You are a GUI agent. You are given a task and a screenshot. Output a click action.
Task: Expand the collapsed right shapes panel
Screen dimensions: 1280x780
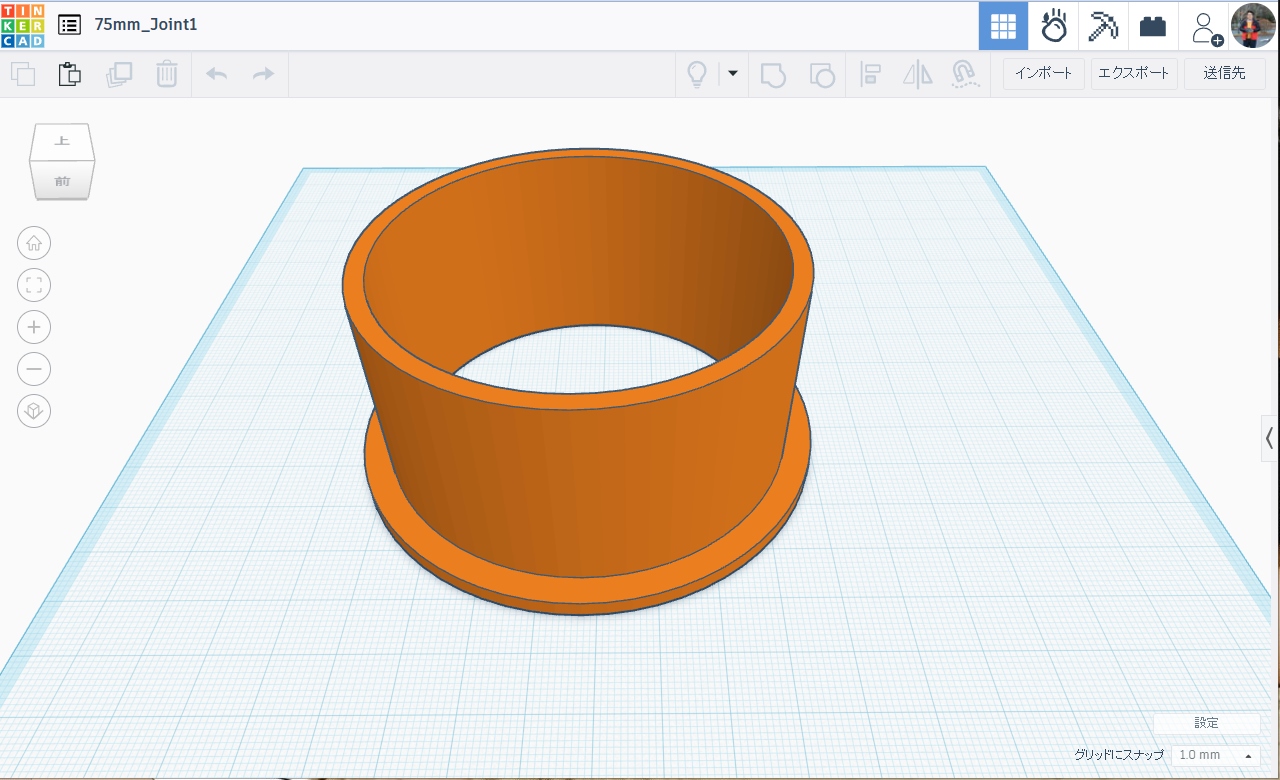(1269, 438)
